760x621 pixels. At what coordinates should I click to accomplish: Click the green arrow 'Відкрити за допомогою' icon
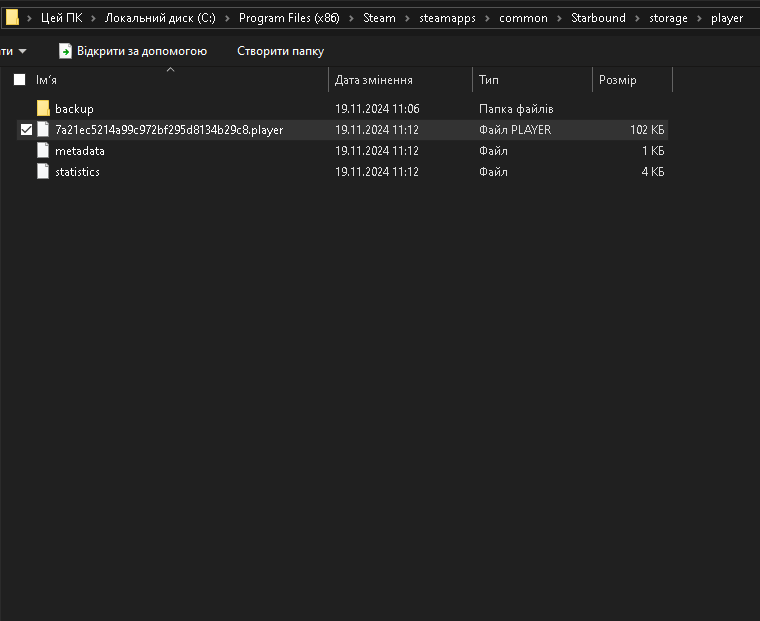(x=65, y=51)
